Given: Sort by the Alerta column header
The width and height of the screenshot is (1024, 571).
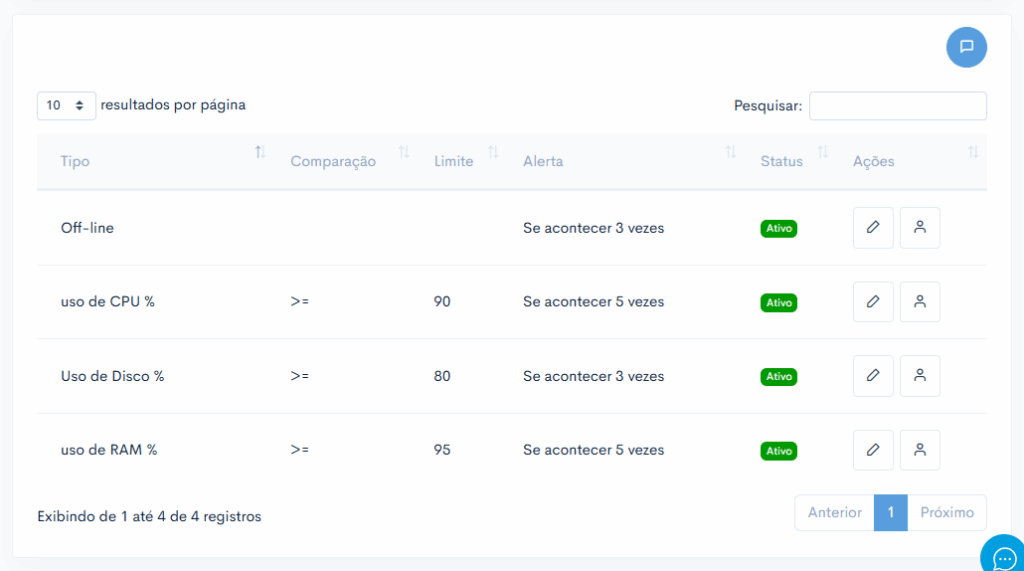Looking at the screenshot, I should [x=630, y=161].
